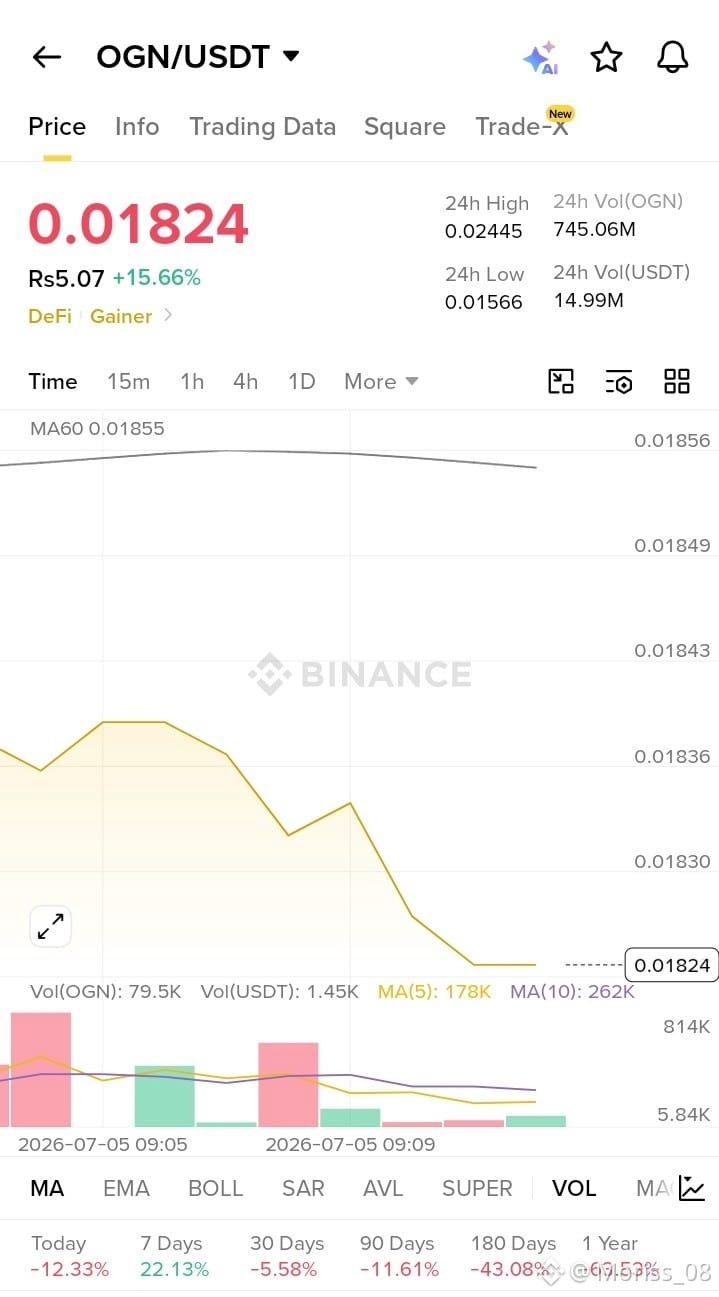719x1297 pixels.
Task: Tap the picture-in-picture chart icon
Action: (561, 381)
